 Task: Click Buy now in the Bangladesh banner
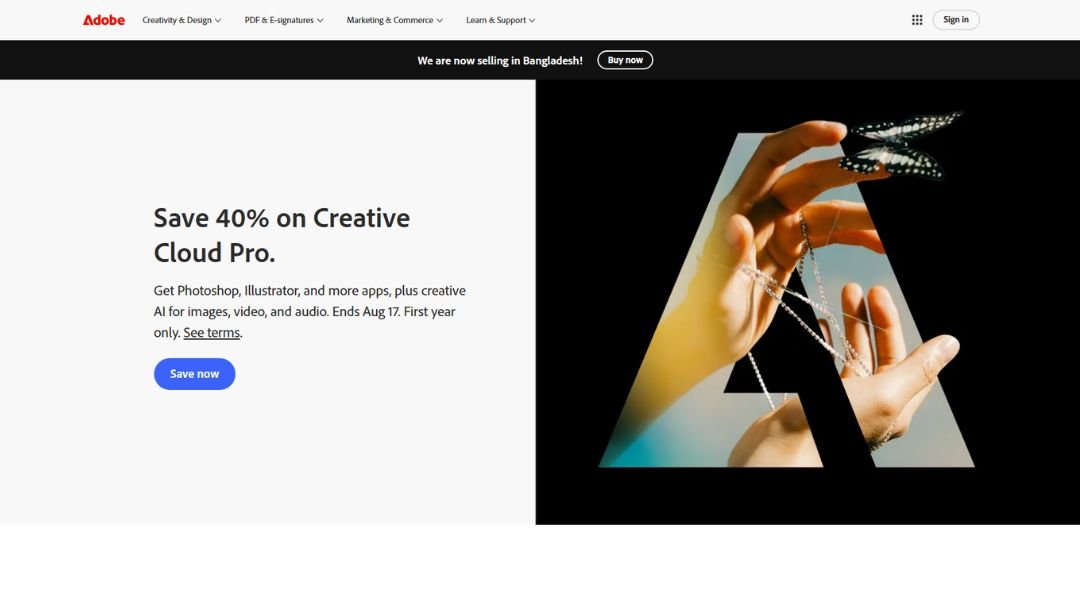(x=625, y=60)
